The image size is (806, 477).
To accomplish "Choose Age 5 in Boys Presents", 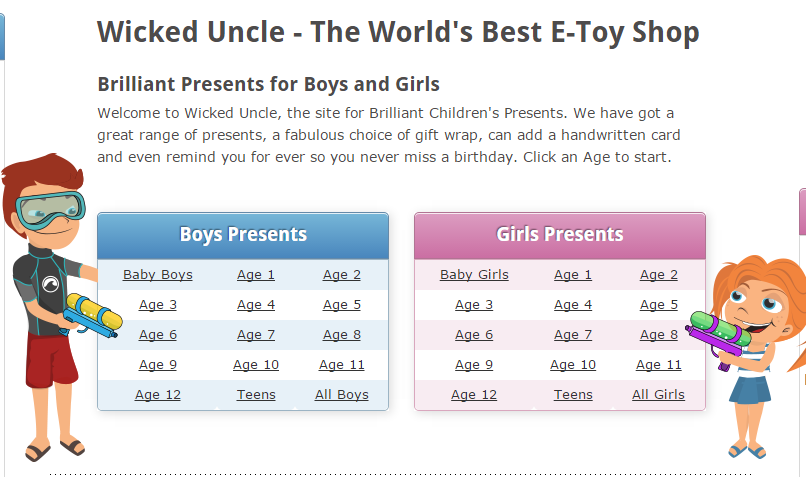I will pyautogui.click(x=342, y=305).
